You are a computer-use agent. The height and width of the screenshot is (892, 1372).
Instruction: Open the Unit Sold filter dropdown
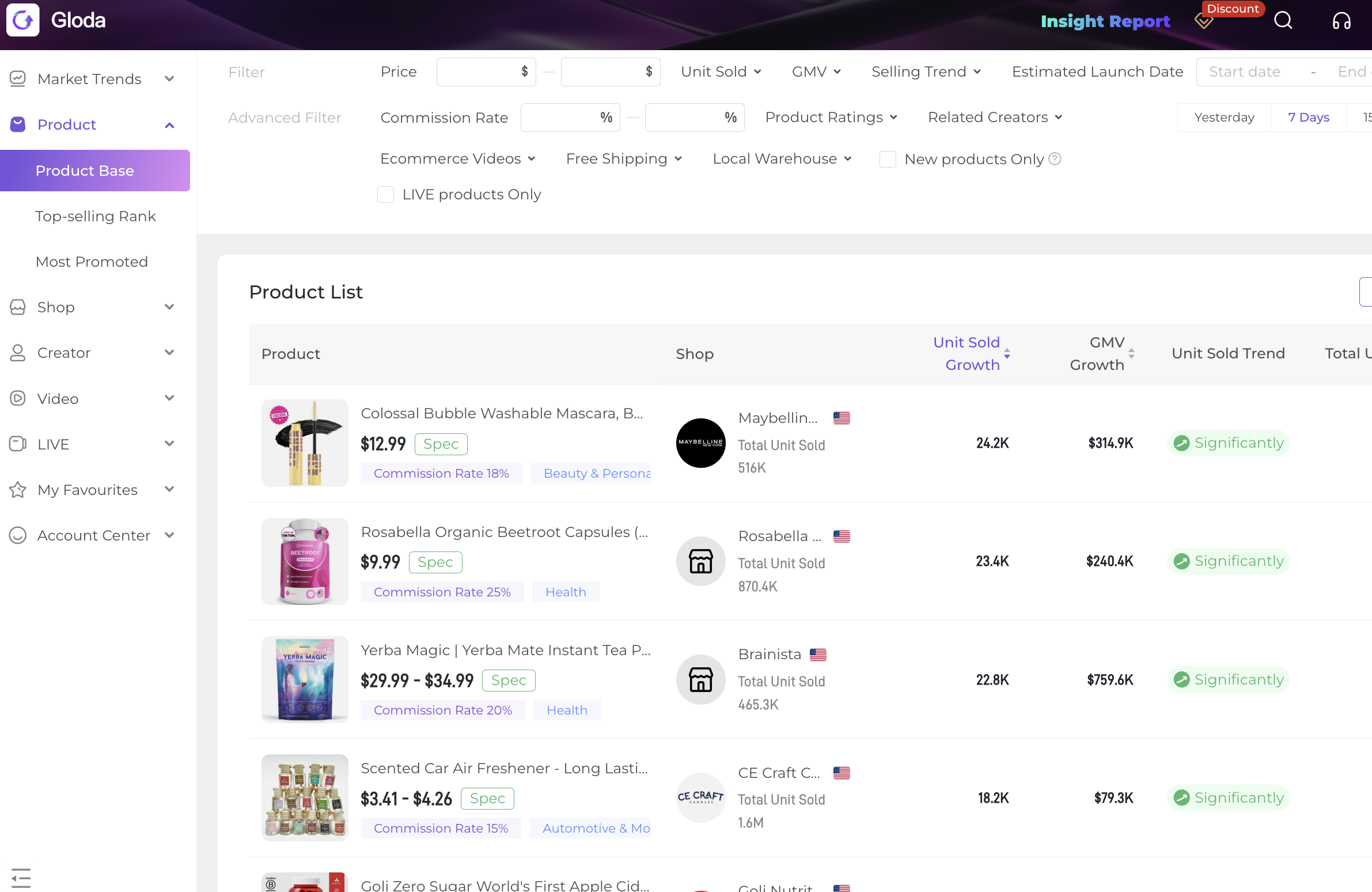click(721, 71)
